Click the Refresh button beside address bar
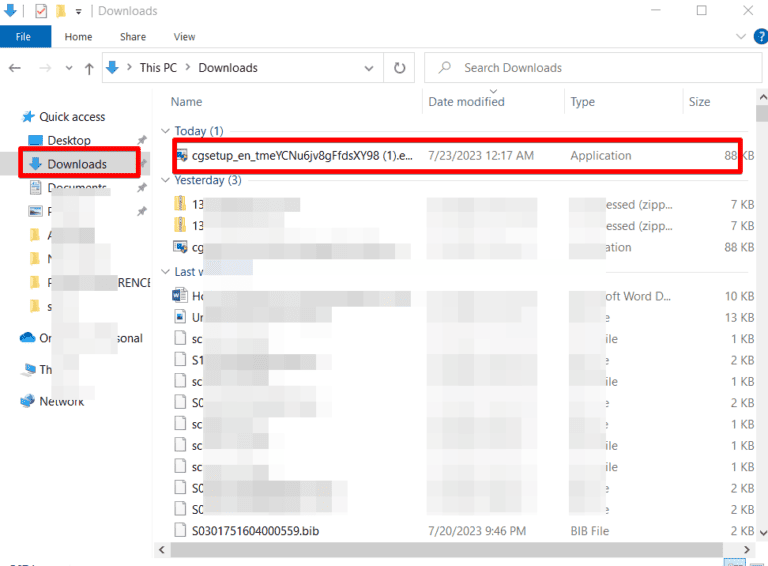This screenshot has height=566, width=768. 399,68
